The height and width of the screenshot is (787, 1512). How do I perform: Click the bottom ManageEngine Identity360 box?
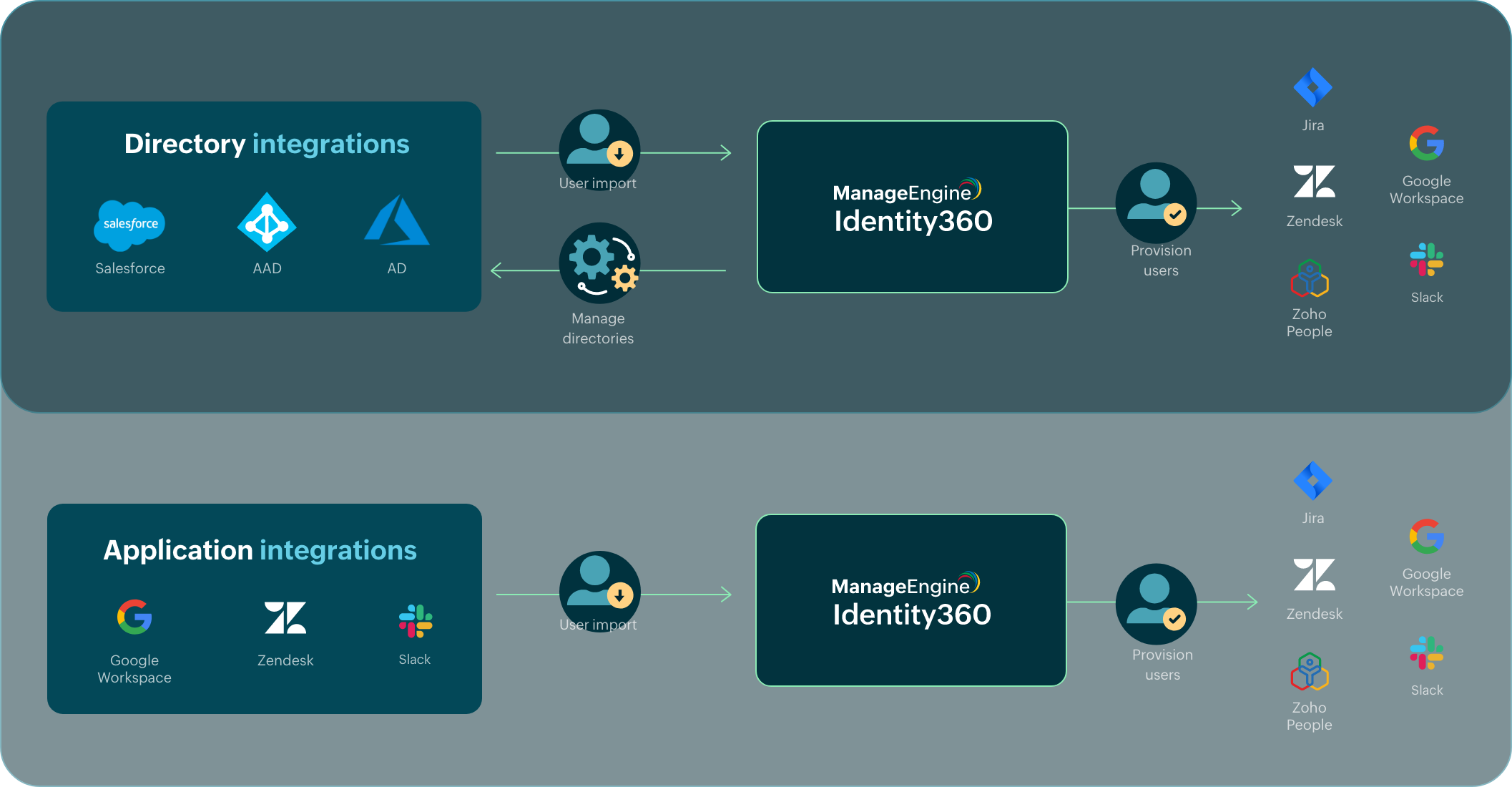click(910, 600)
